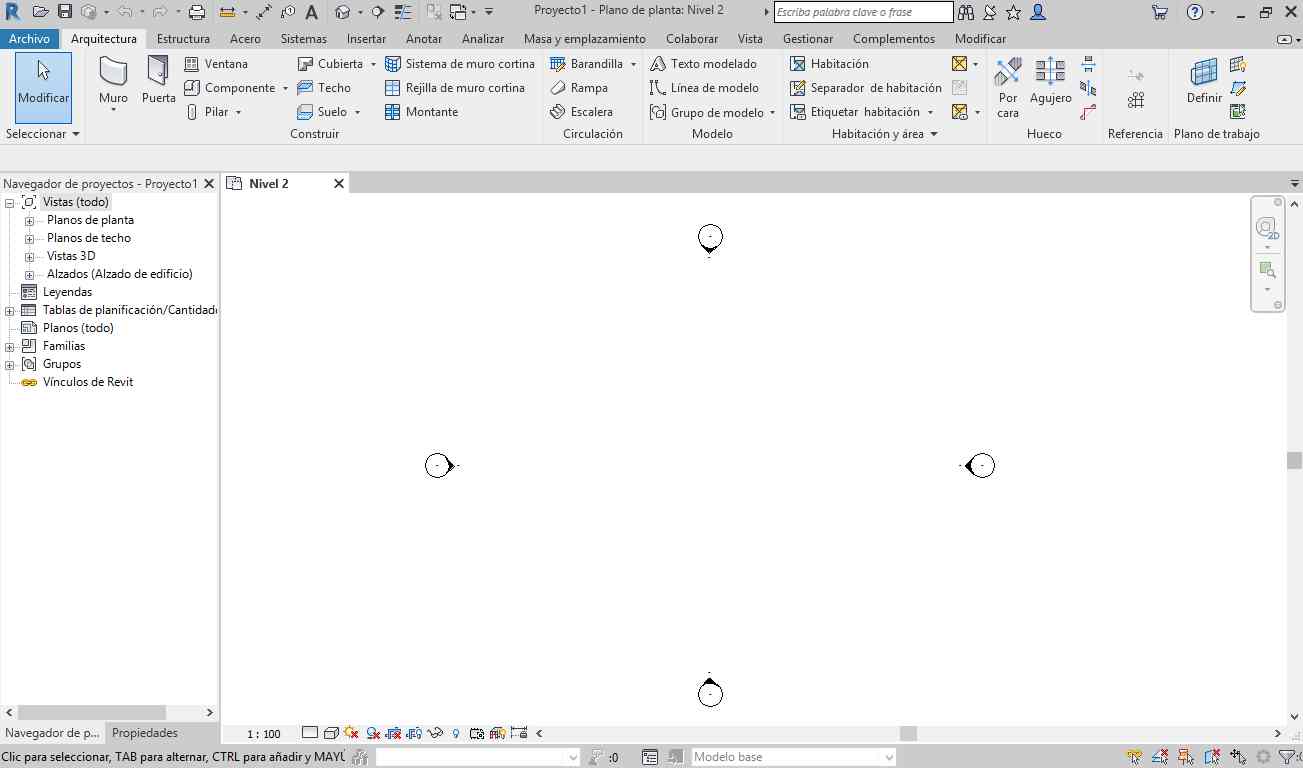Expand Vistas 3D tree node
Screen dimensions: 1303x768
click(30, 256)
